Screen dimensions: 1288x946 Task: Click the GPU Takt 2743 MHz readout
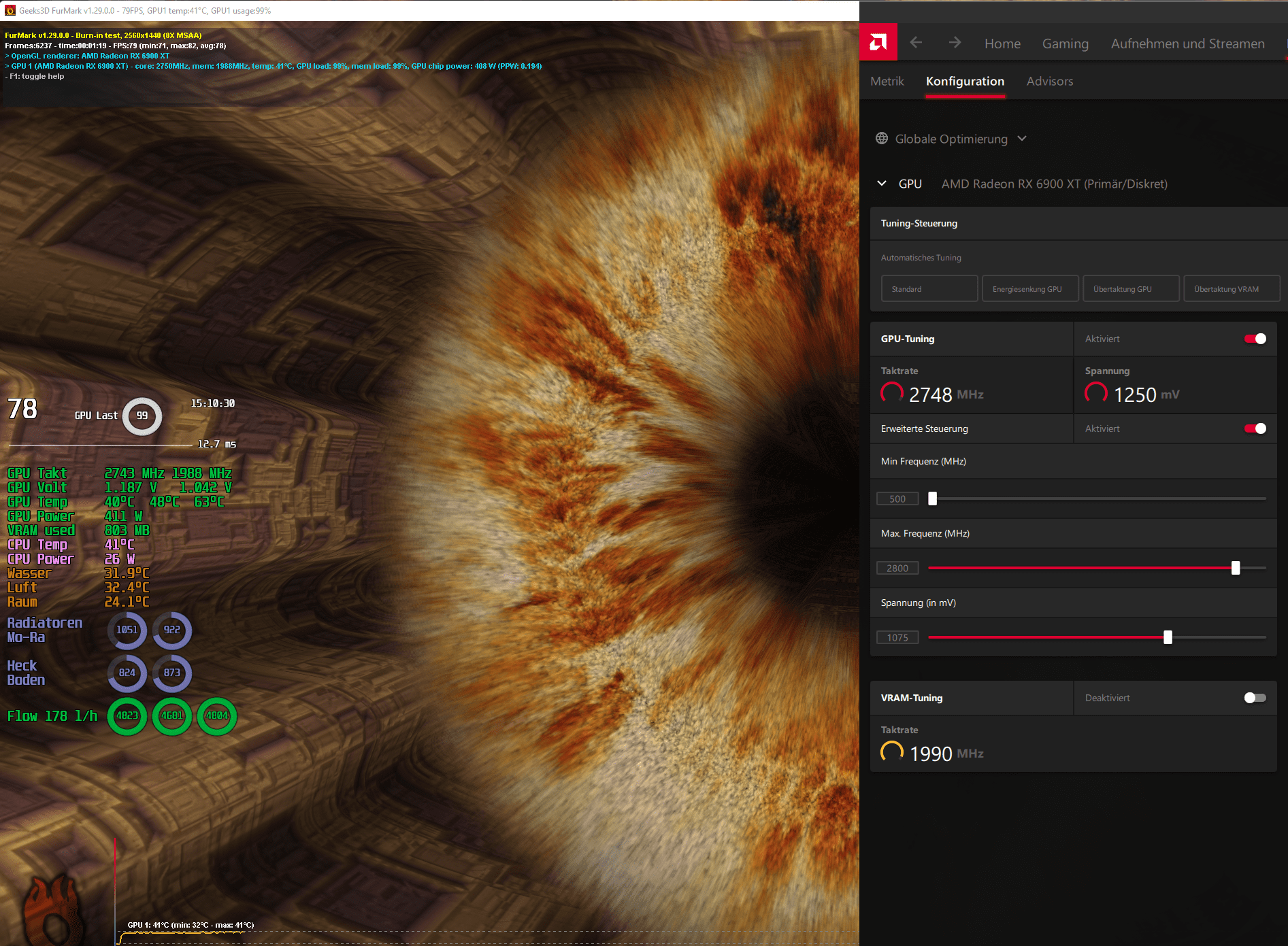[x=86, y=473]
